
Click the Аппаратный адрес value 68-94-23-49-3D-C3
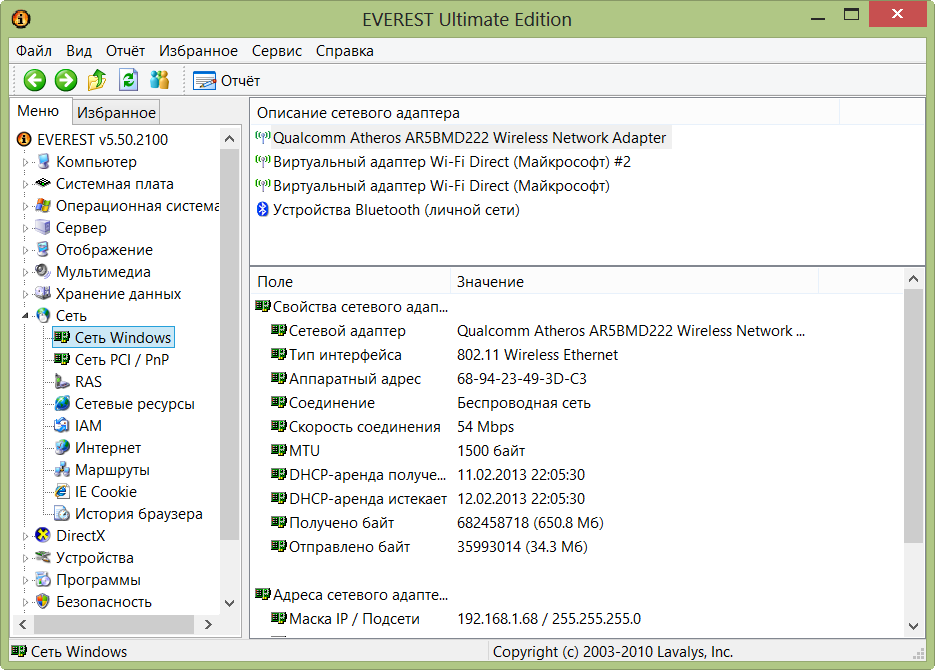tap(522, 379)
